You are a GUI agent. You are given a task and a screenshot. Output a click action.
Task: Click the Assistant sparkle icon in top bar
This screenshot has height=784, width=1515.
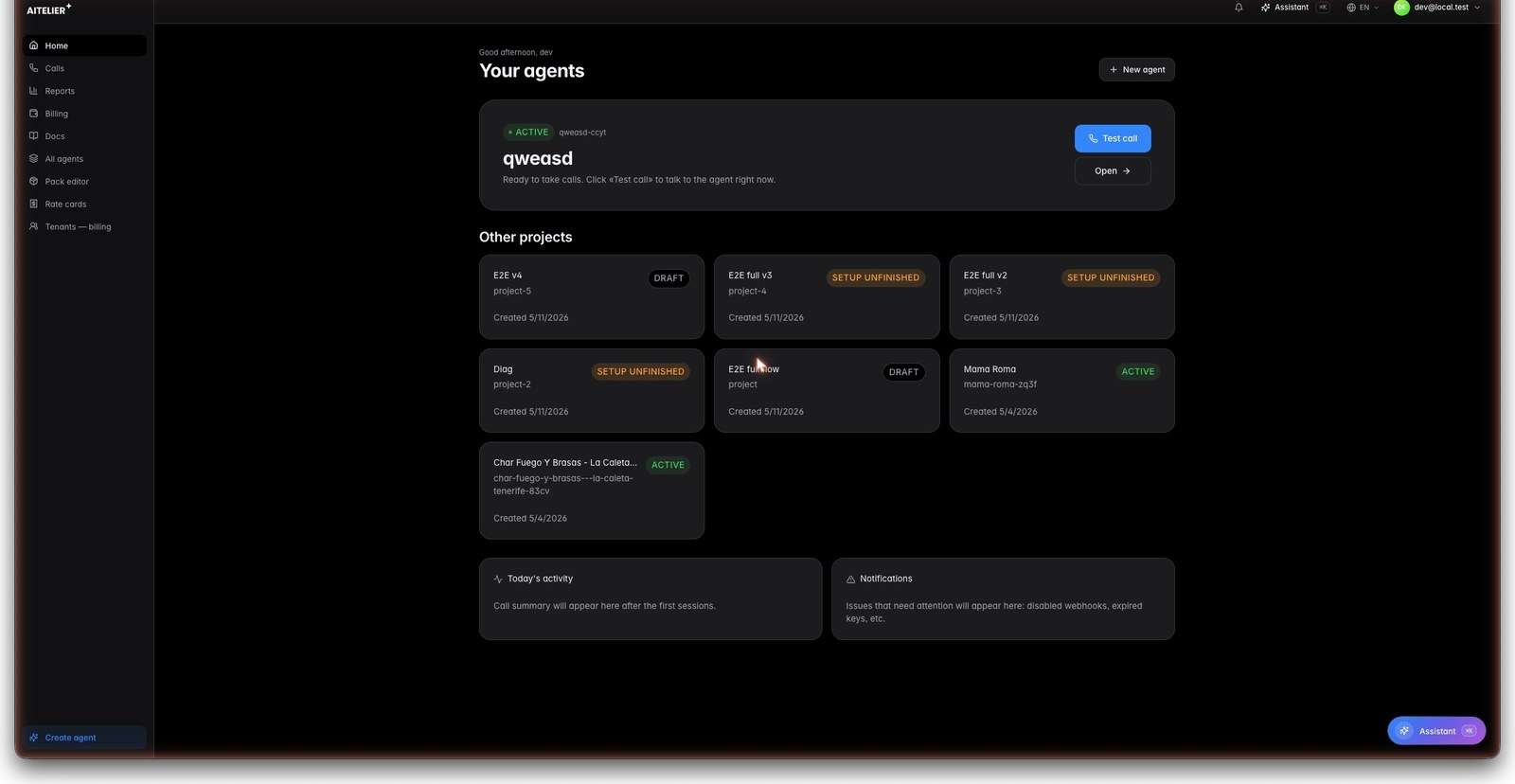(x=1265, y=8)
